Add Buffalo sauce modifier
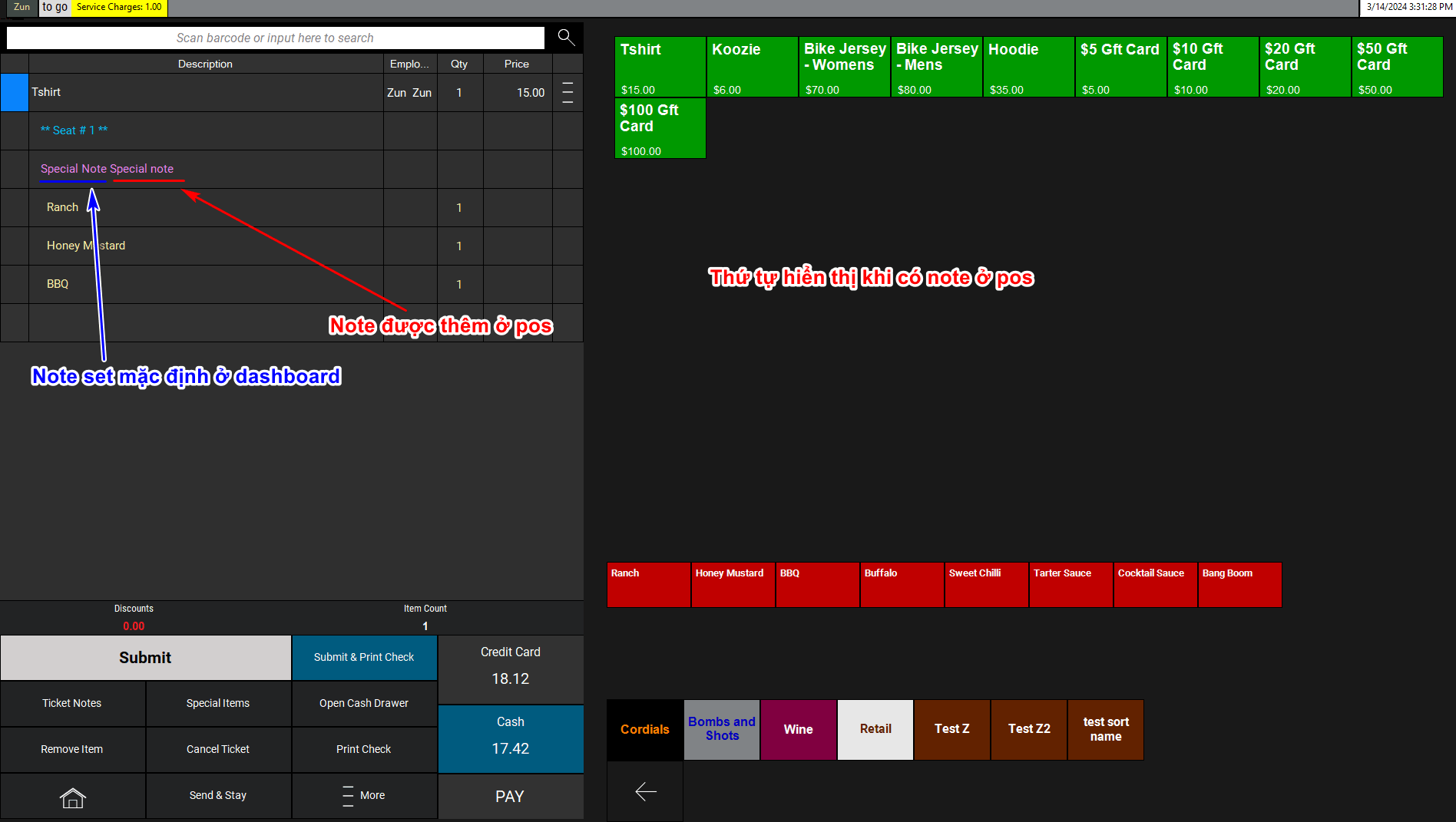This screenshot has height=822, width=1456. pyautogui.click(x=902, y=585)
